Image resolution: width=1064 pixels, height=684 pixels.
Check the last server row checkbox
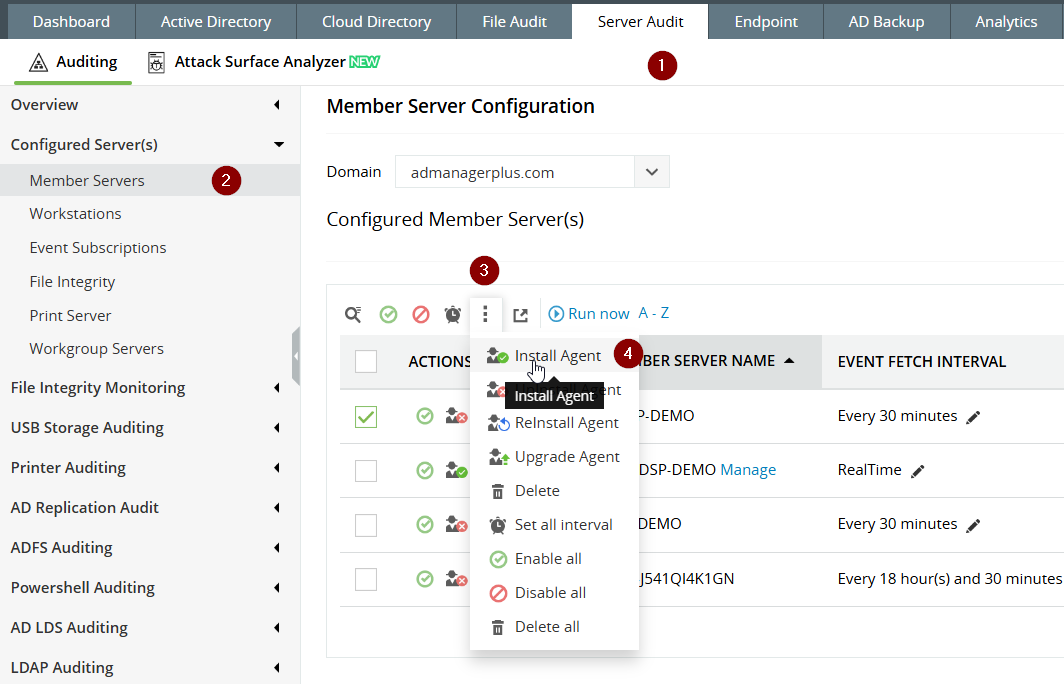pyautogui.click(x=366, y=579)
